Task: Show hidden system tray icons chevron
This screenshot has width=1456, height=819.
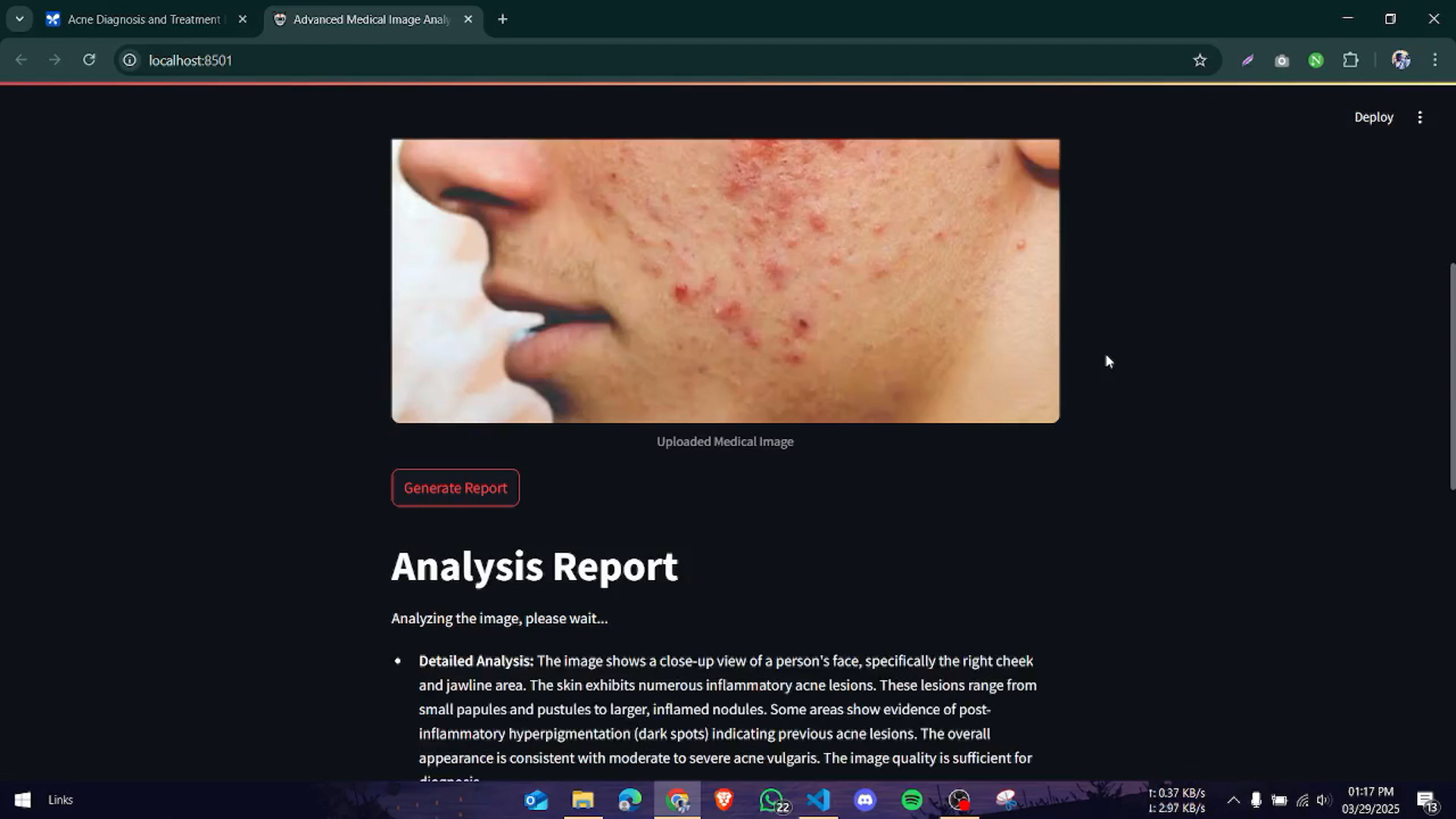Action: tap(1233, 800)
